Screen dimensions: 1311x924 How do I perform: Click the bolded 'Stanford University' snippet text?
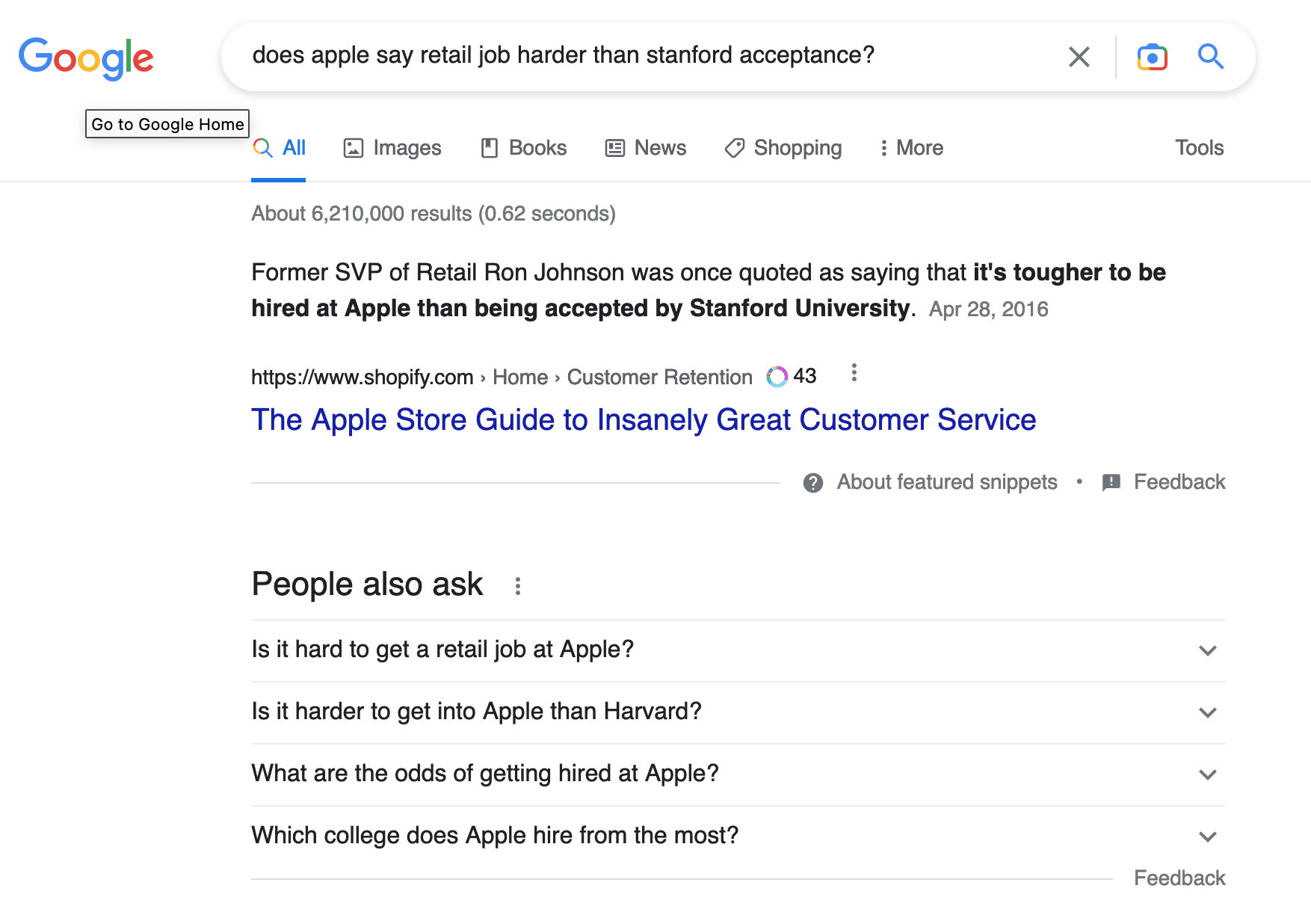[800, 308]
